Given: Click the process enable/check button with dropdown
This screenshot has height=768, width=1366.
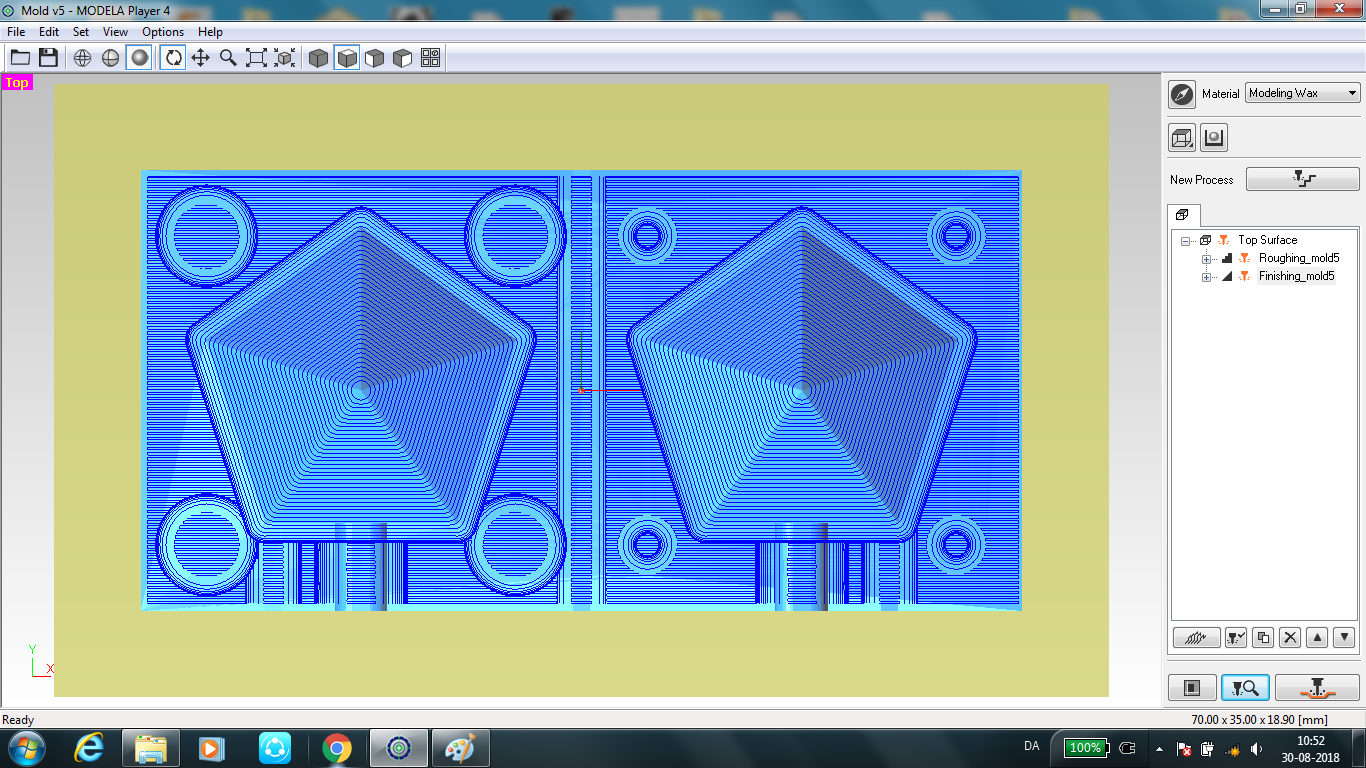Looking at the screenshot, I should click(x=1236, y=637).
